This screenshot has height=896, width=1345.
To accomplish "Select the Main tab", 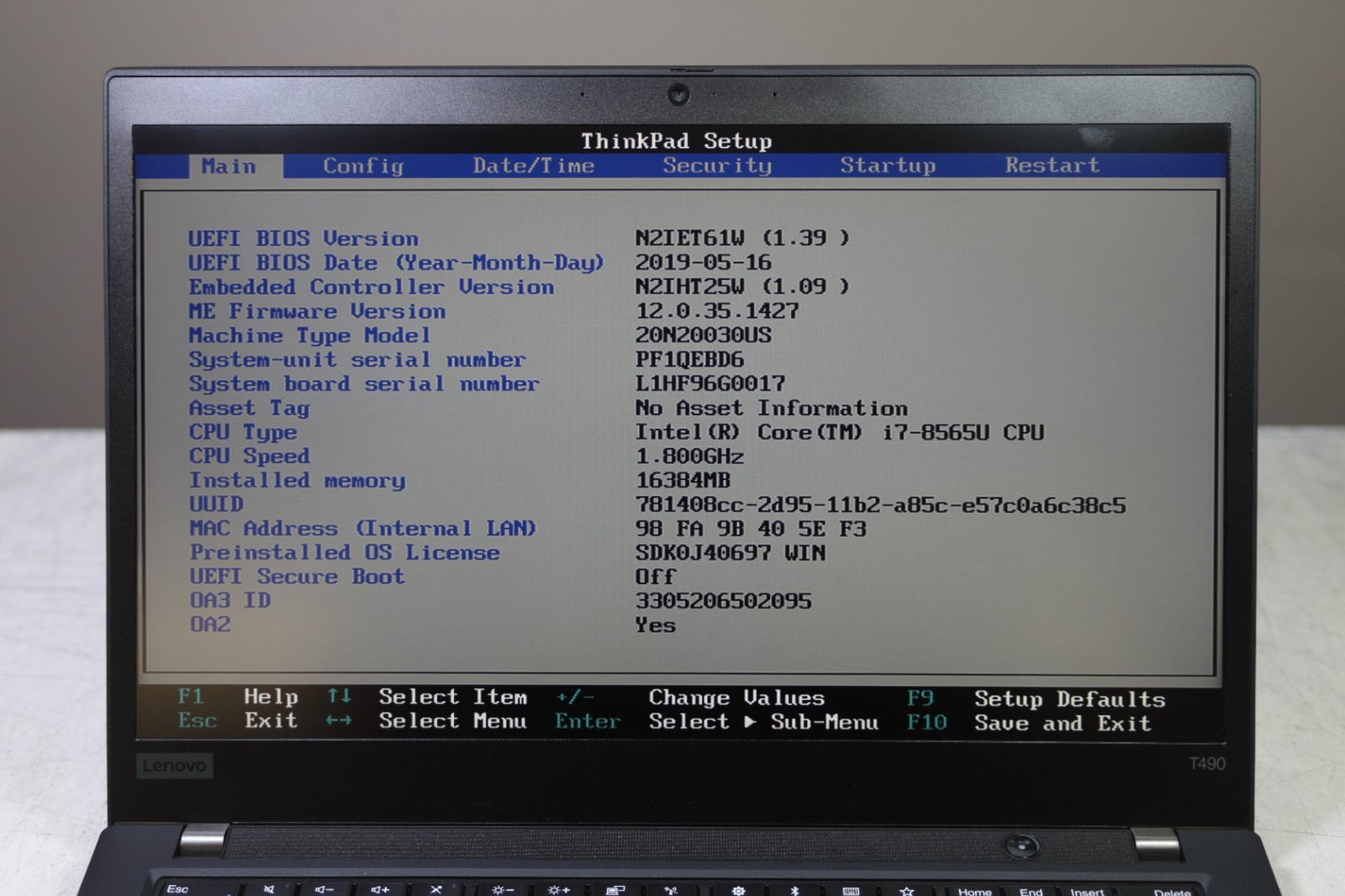I will point(229,166).
